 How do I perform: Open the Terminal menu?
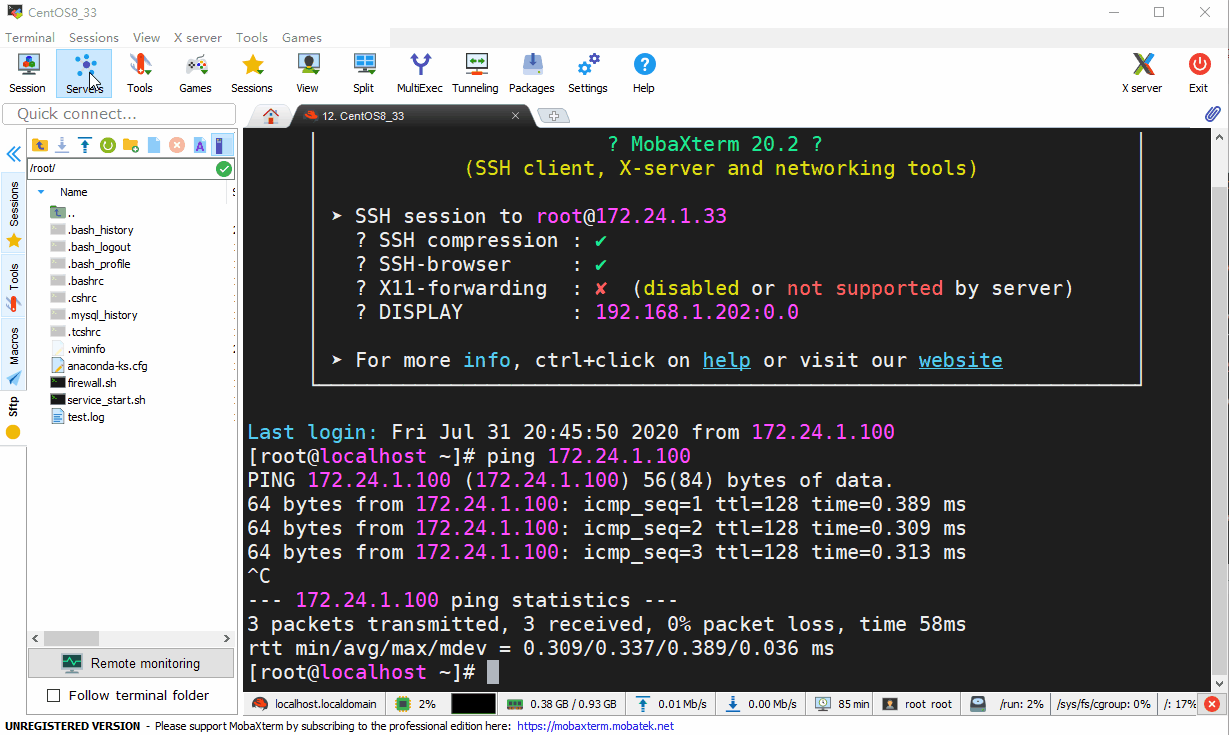(x=30, y=37)
